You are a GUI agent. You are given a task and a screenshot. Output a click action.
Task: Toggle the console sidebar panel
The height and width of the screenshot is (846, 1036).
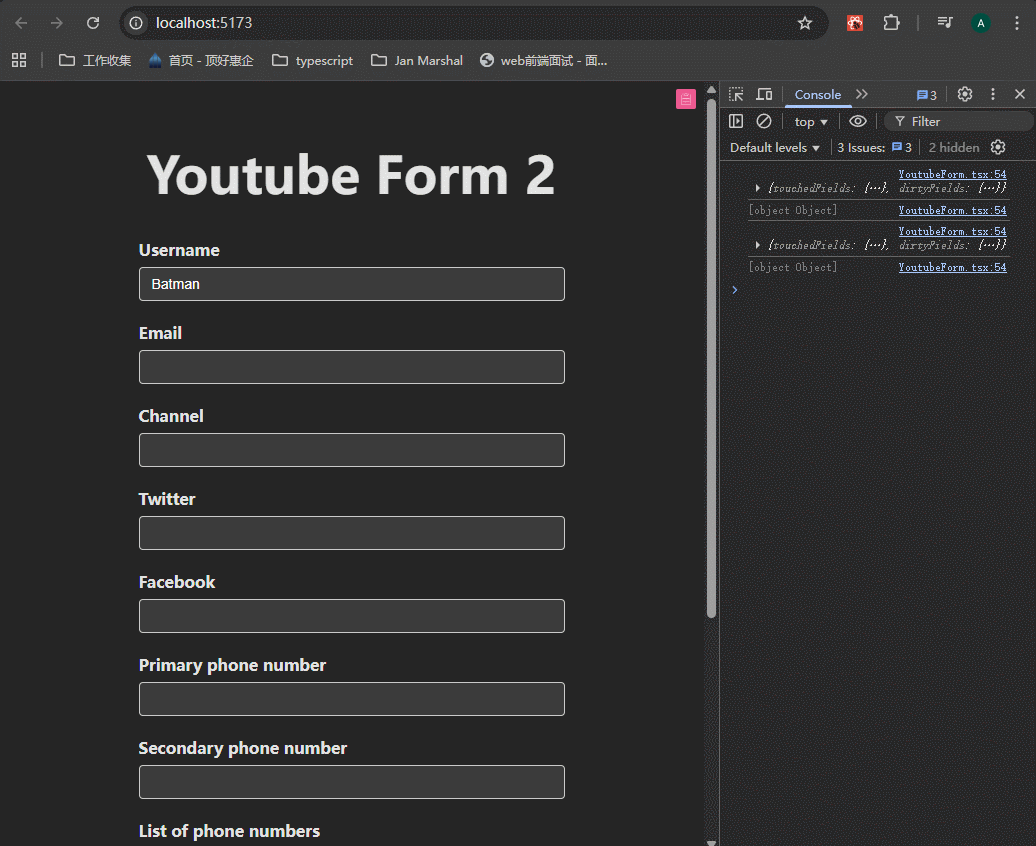(x=736, y=121)
